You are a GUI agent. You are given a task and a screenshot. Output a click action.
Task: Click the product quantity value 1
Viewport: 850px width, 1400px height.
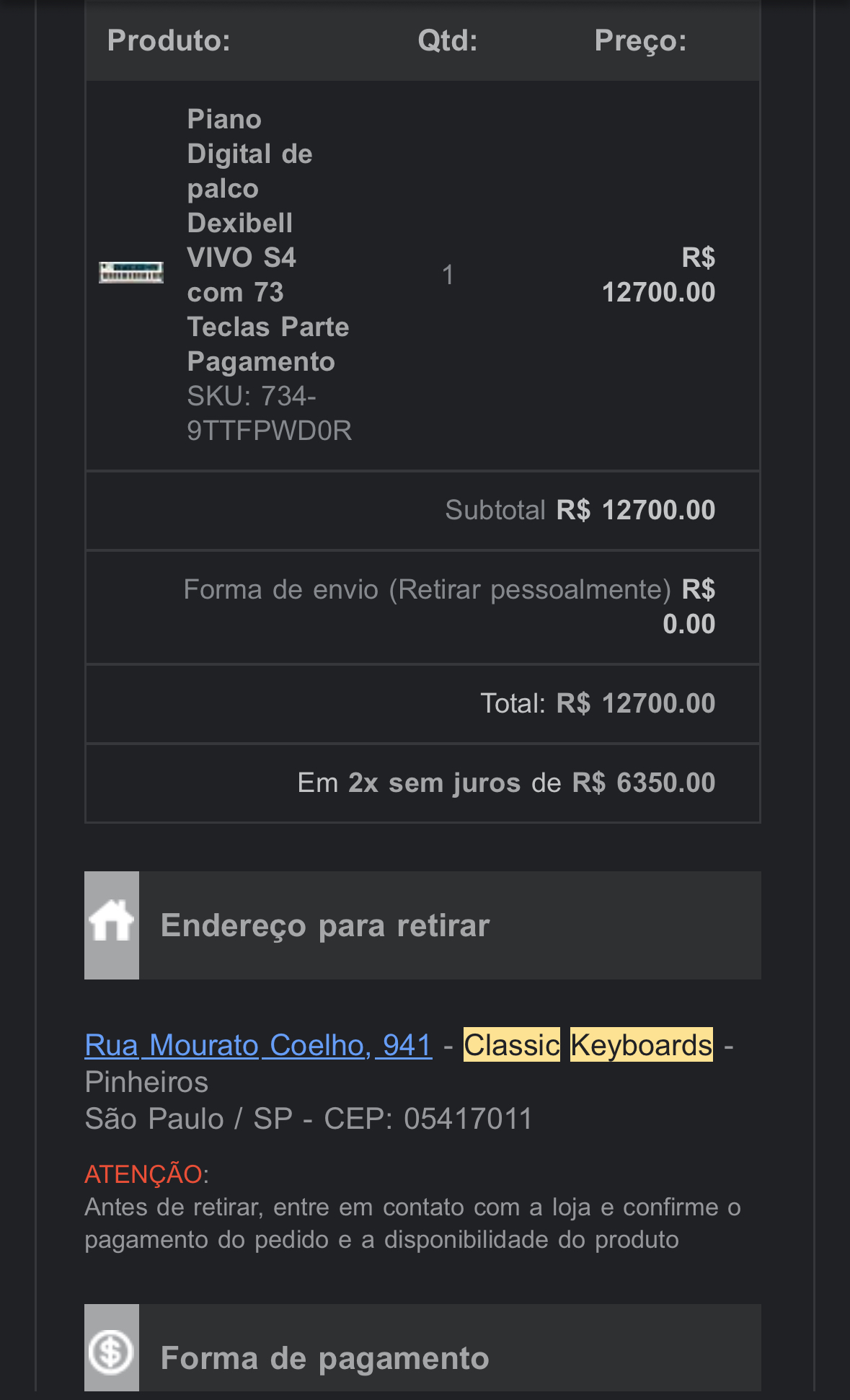point(448,275)
